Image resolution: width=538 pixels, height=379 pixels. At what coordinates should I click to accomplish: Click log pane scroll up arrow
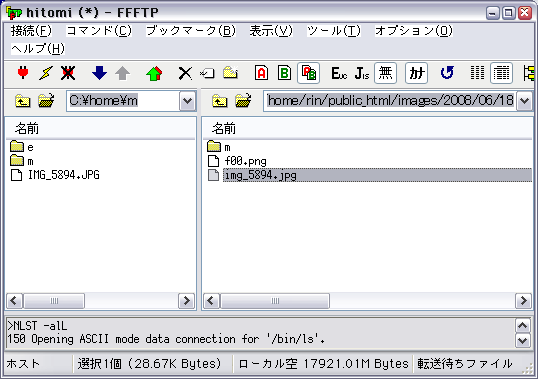pyautogui.click(x=523, y=325)
